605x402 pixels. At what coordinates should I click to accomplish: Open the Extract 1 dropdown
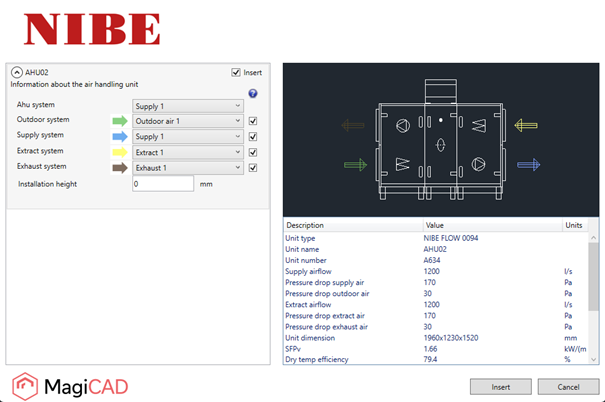(x=188, y=152)
